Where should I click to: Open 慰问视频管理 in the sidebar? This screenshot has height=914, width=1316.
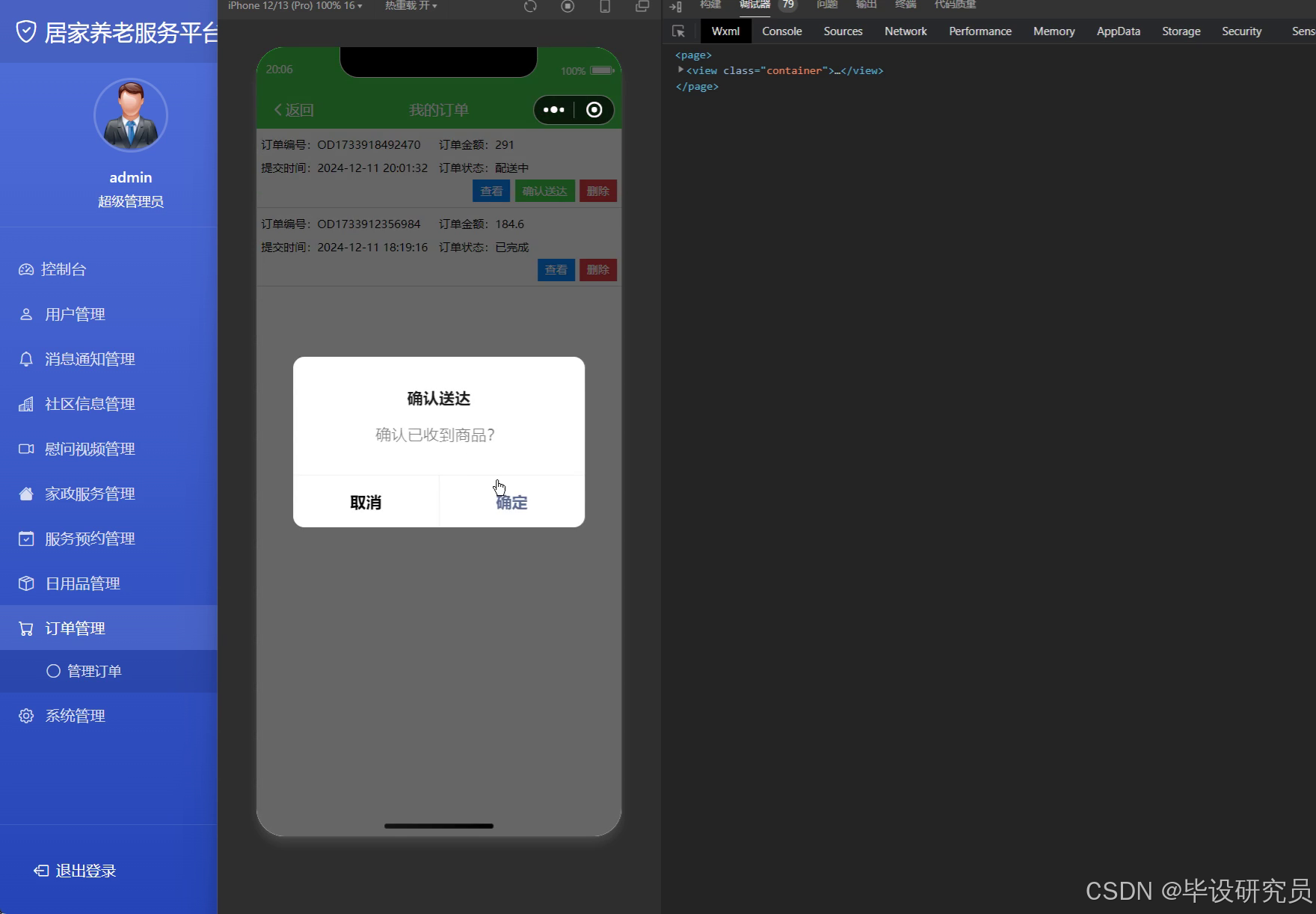108,449
